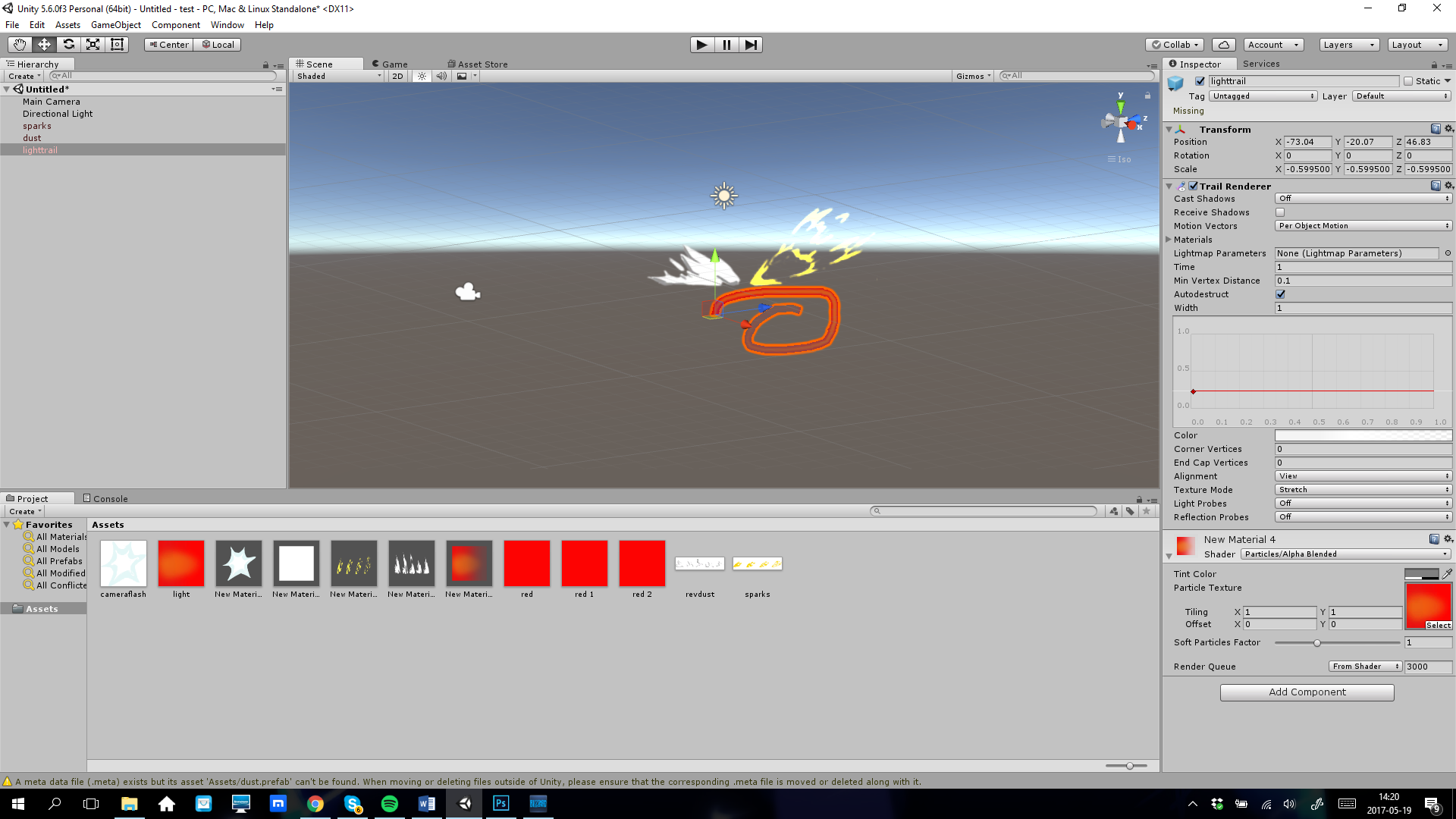Viewport: 1456px width, 819px height.
Task: Enable the Receive Shadows checkbox
Action: coord(1280,212)
